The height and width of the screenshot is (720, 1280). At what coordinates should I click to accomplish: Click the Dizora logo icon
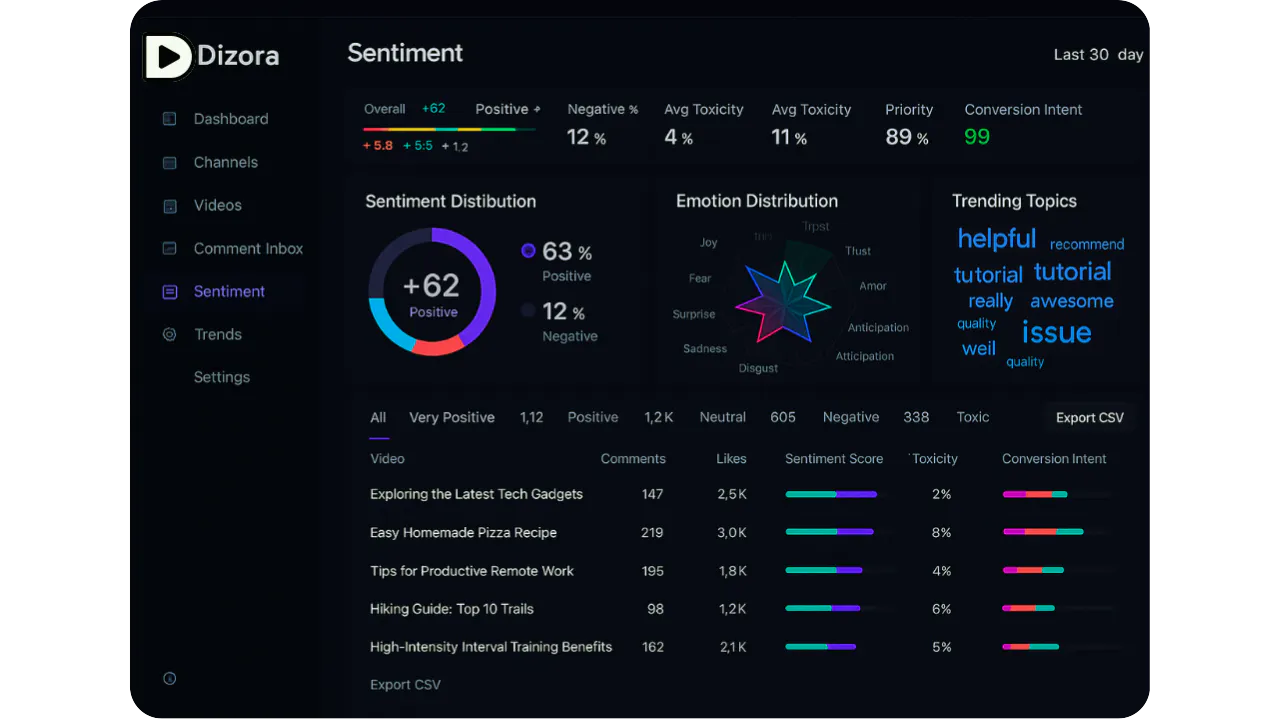pyautogui.click(x=167, y=56)
